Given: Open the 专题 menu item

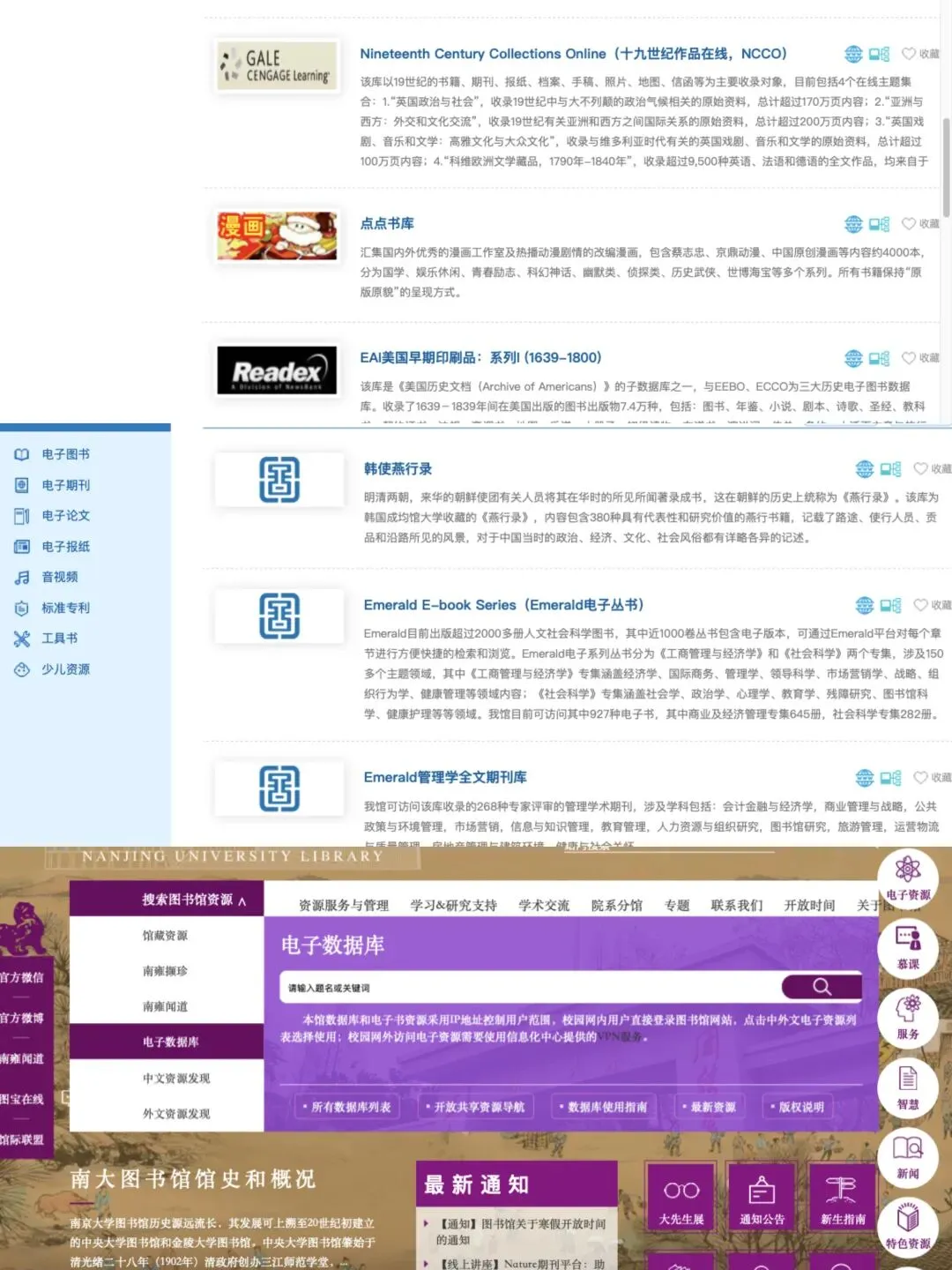Looking at the screenshot, I should pyautogui.click(x=677, y=906).
